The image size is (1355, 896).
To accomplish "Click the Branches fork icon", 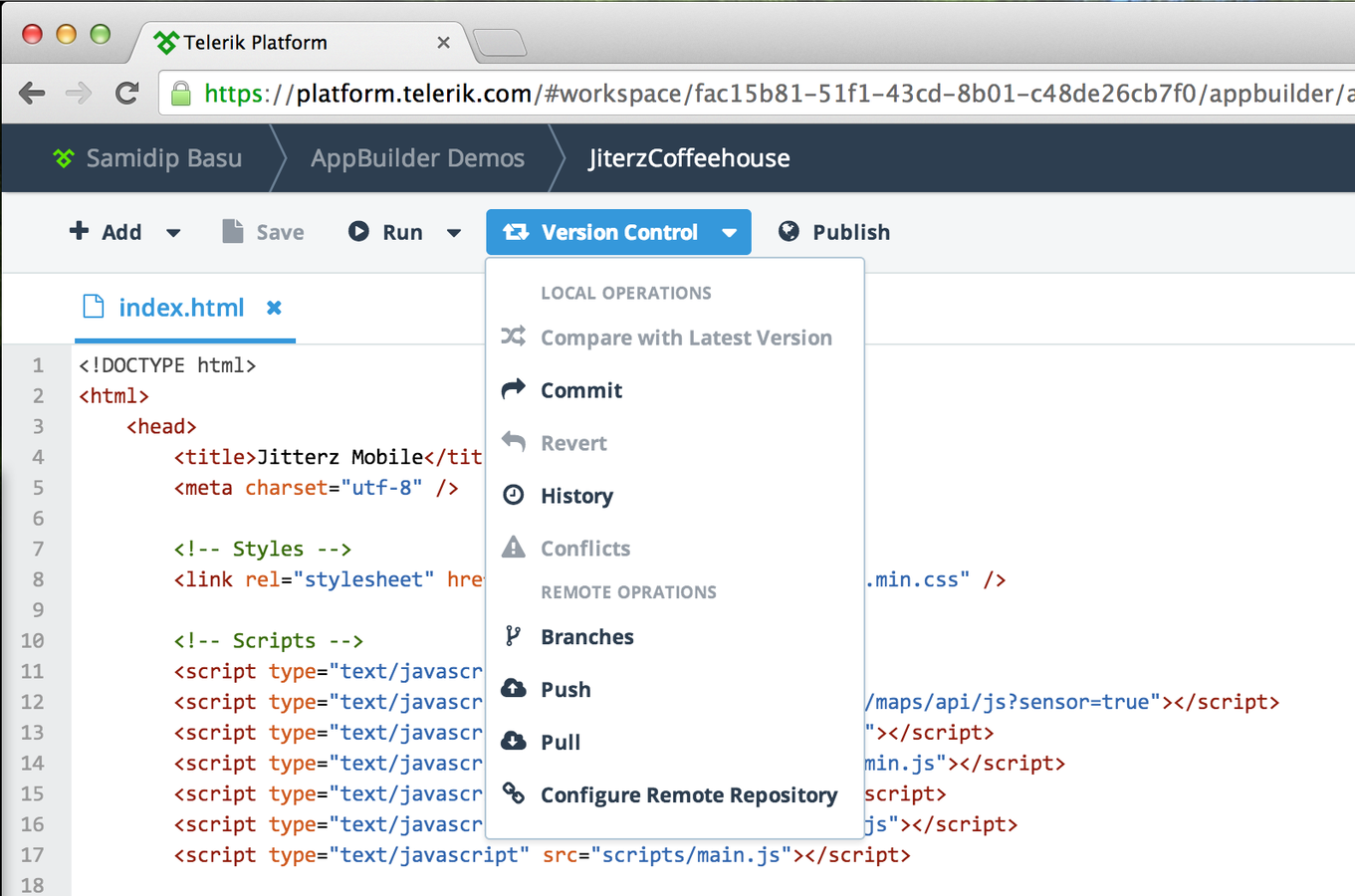I will (x=513, y=635).
